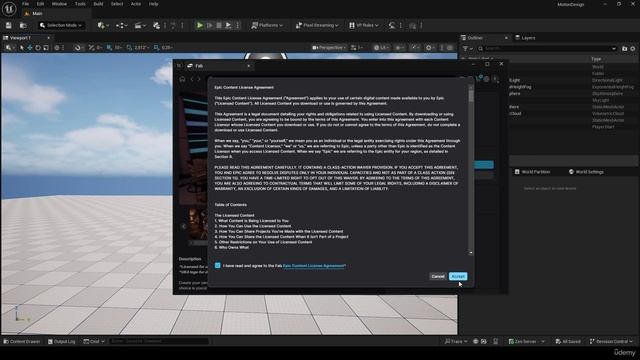Open the Window menu

(60, 4)
